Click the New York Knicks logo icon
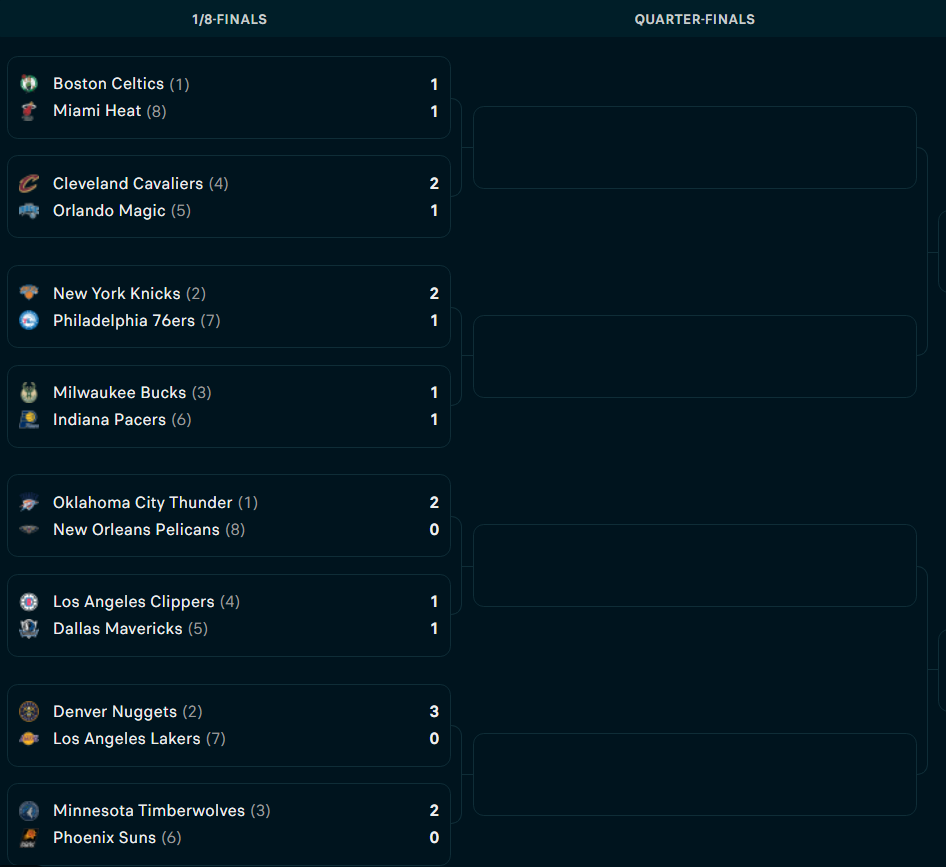The height and width of the screenshot is (867, 946). (x=29, y=293)
